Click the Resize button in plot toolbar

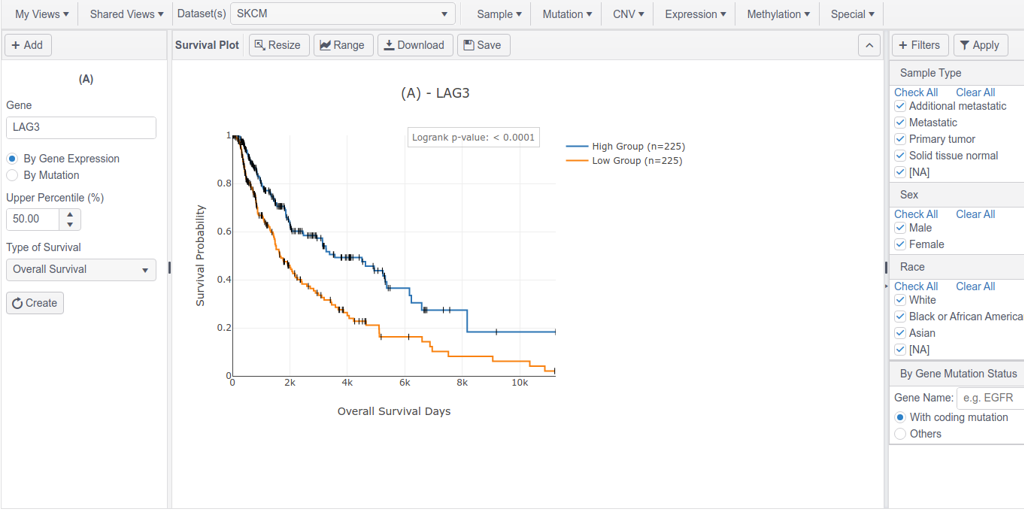click(277, 45)
